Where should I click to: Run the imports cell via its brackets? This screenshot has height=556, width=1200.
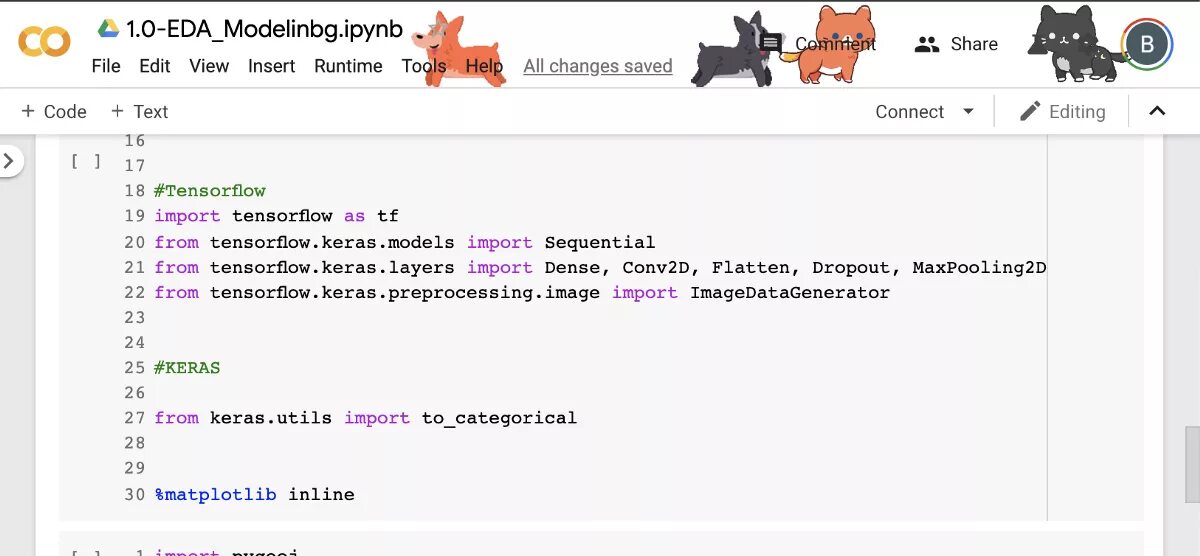click(86, 161)
